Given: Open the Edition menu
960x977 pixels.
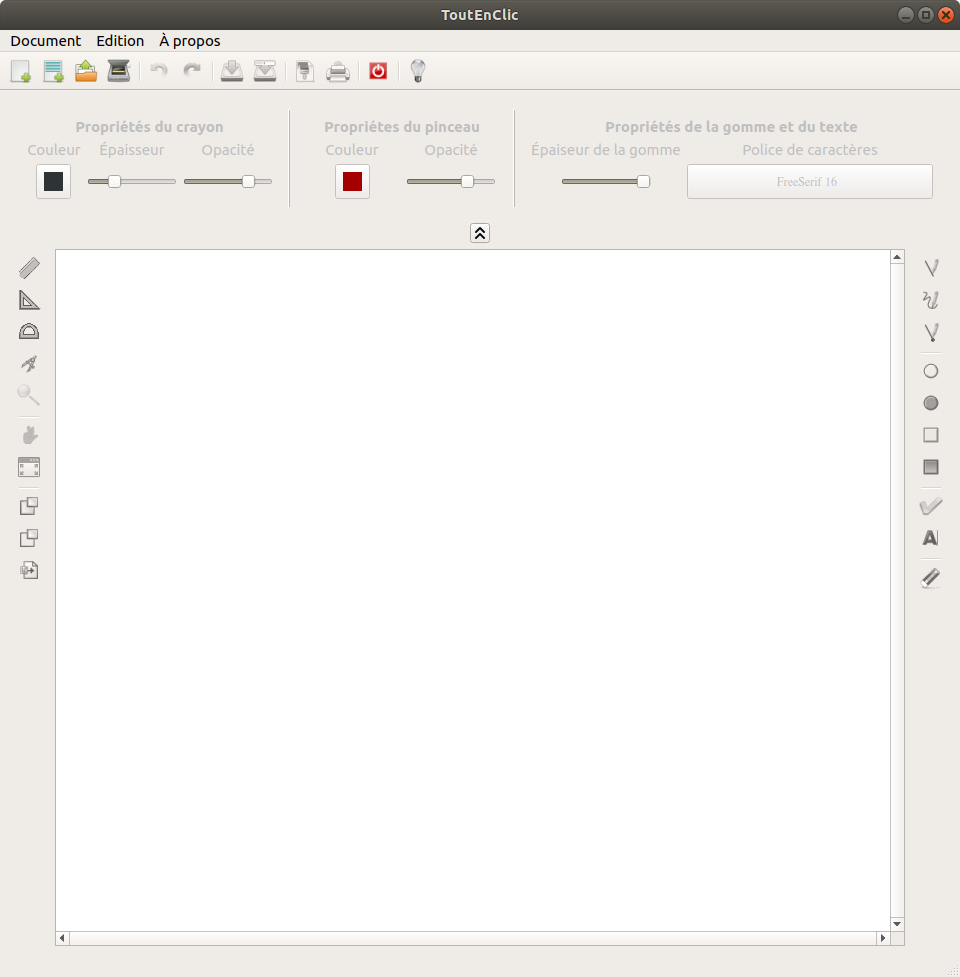Looking at the screenshot, I should click(120, 41).
